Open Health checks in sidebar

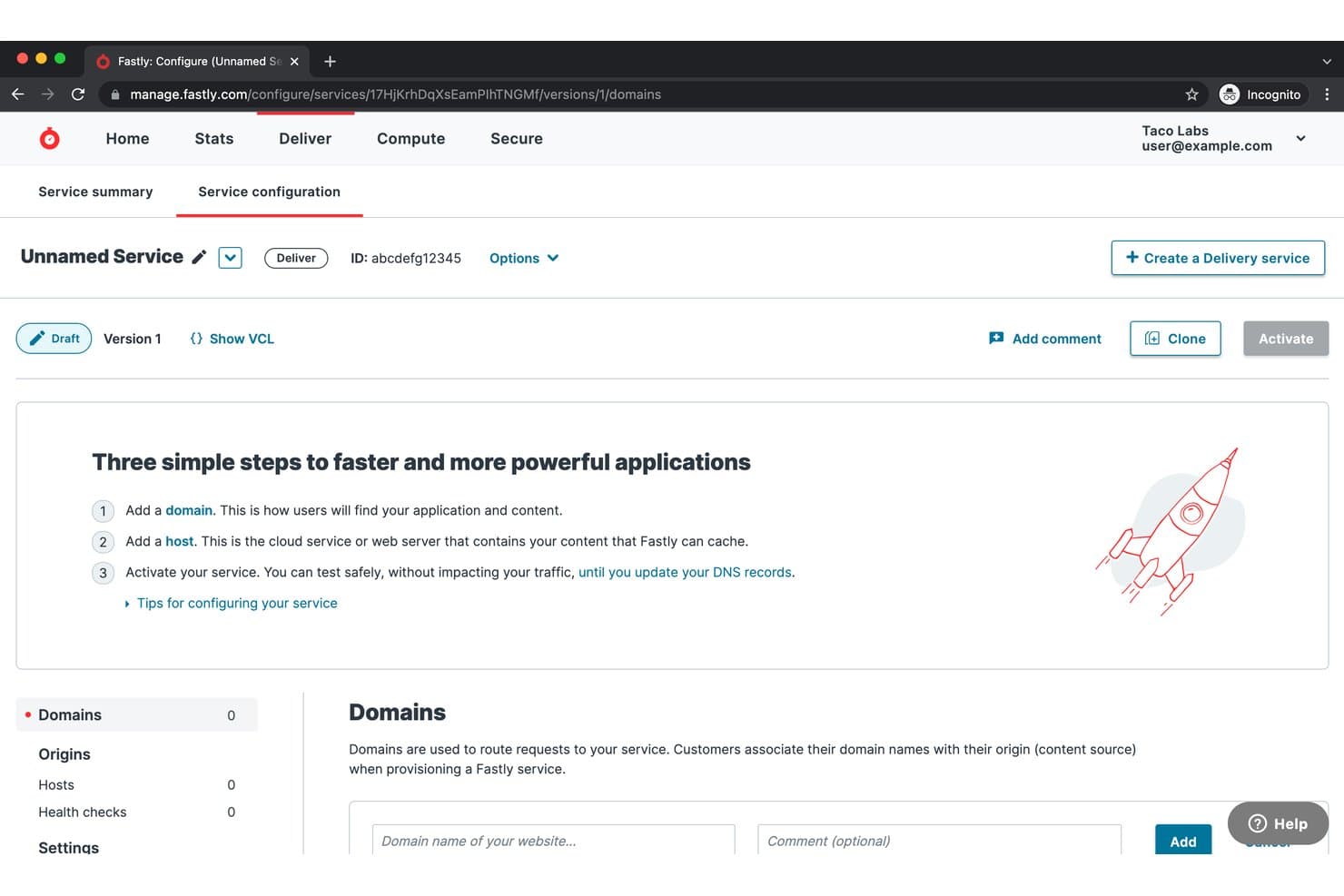[x=137, y=812]
